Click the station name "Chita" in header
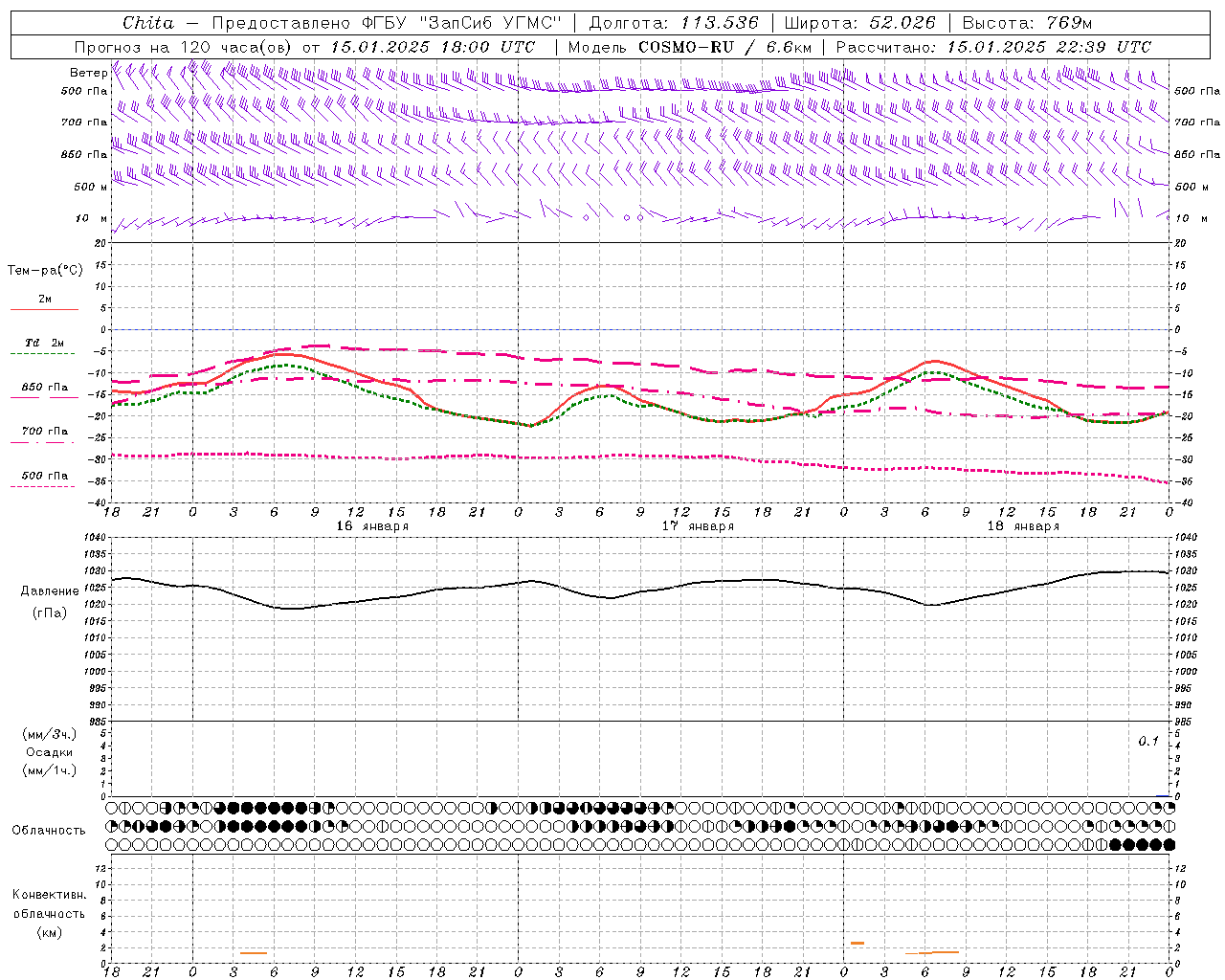 pos(148,23)
